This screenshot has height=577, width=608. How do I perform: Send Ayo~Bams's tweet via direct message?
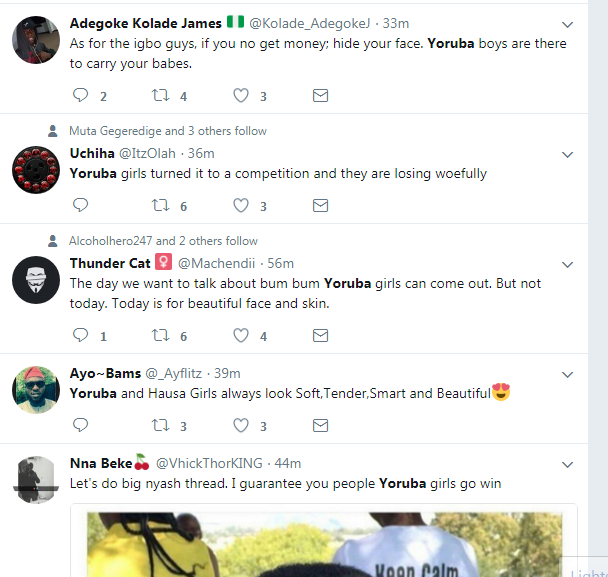[x=320, y=425]
